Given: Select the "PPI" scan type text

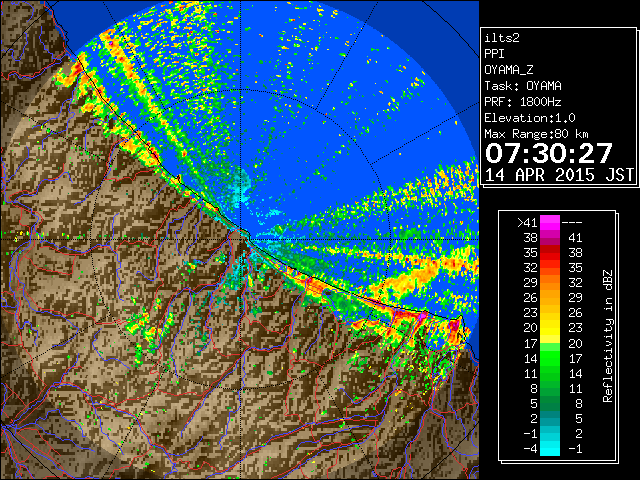Looking at the screenshot, I should click(x=494, y=54).
